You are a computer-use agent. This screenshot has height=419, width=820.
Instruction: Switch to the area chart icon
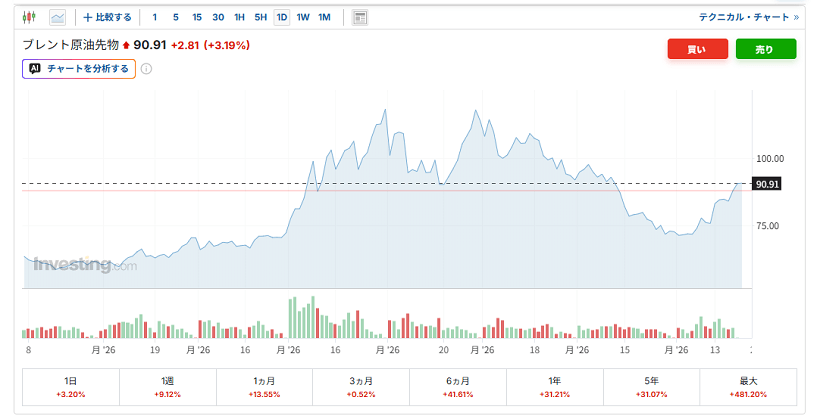58,17
